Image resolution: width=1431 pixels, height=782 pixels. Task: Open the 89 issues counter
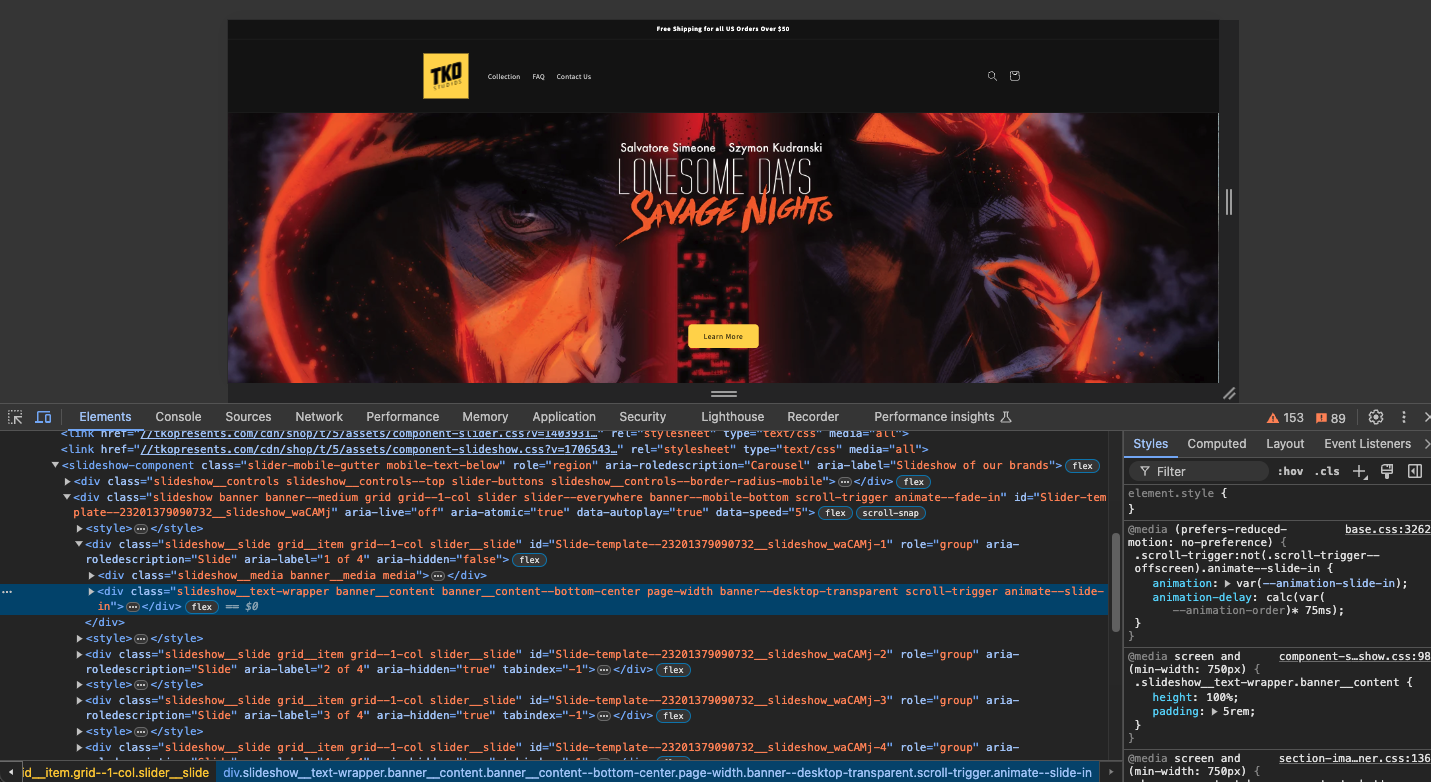(1331, 416)
